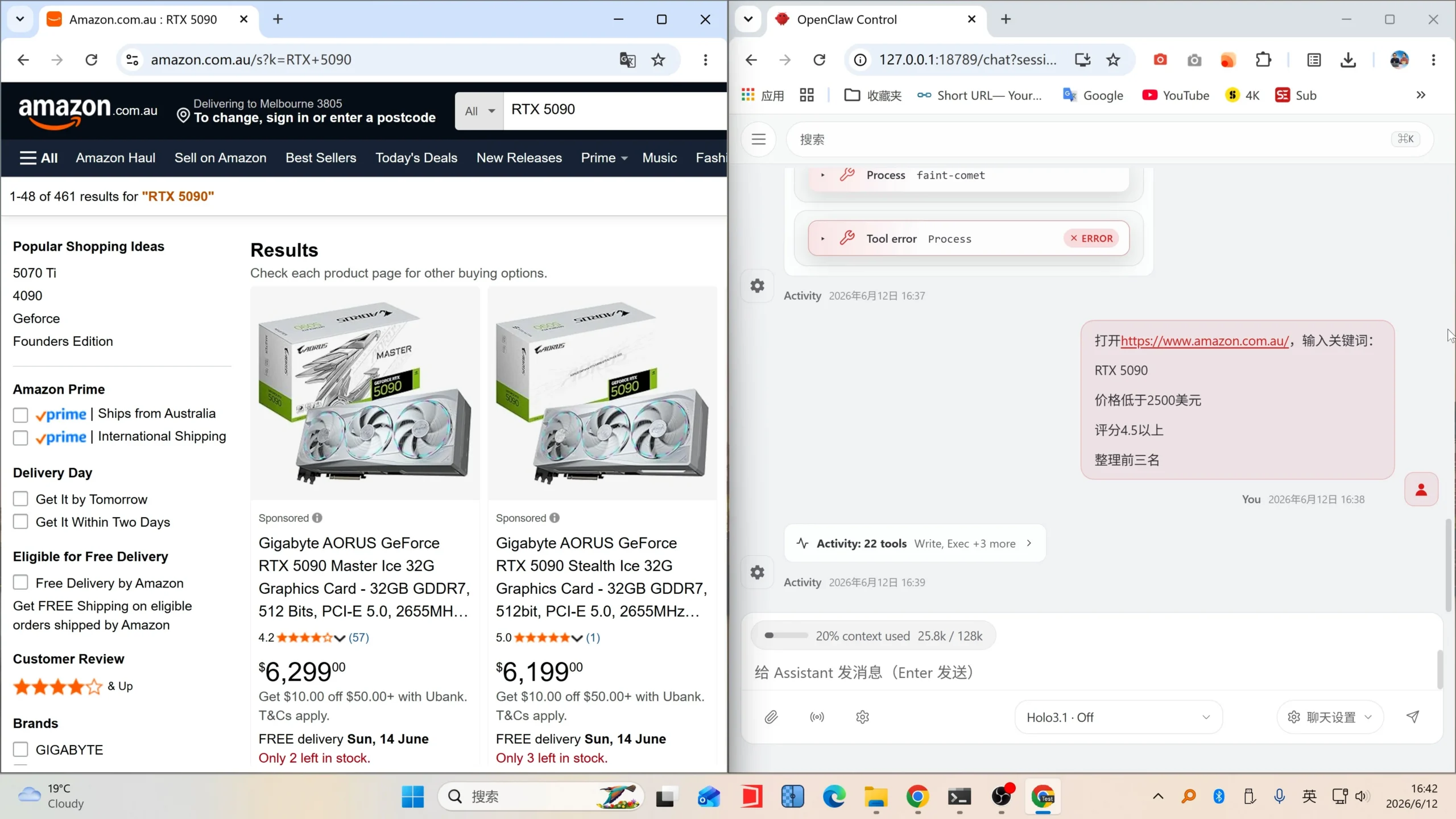Open the Founders Edition shopping idea
The height and width of the screenshot is (819, 1456).
click(63, 341)
